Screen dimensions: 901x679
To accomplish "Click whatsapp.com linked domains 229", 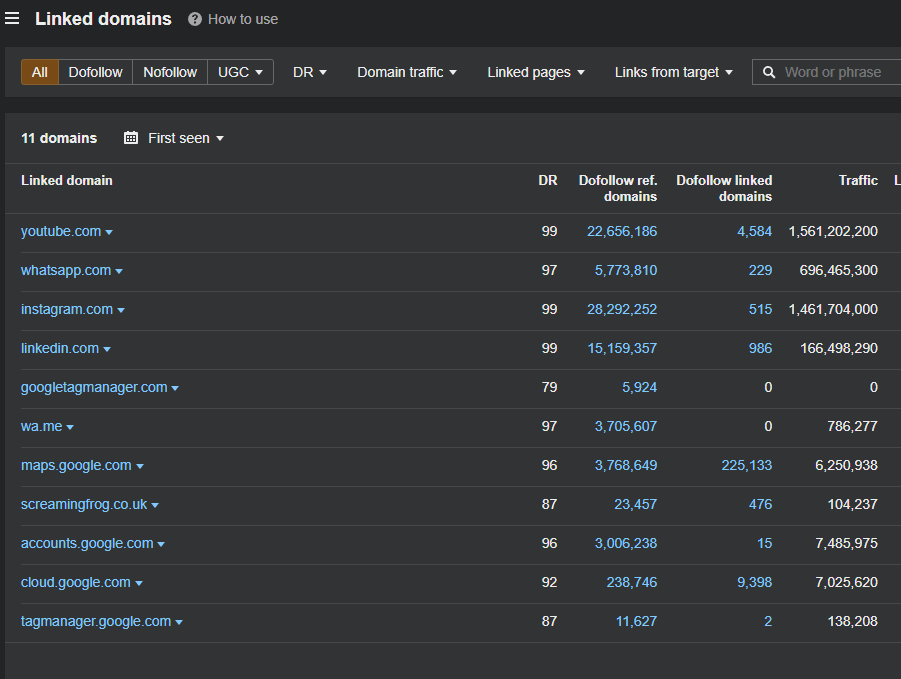I will pos(760,271).
